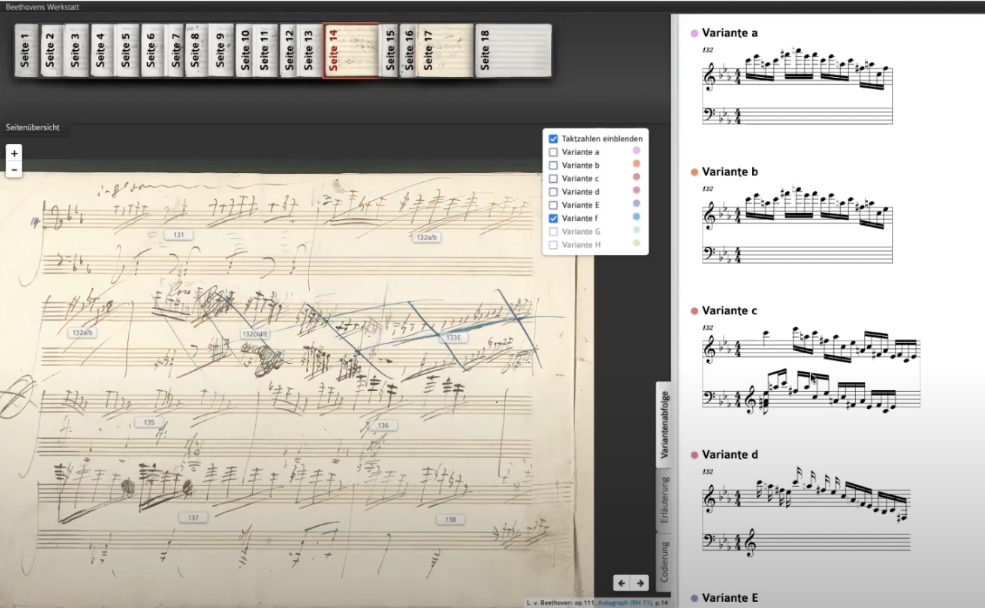This screenshot has width=985, height=608.
Task: Enable the Variante c checkbox
Action: click(553, 178)
